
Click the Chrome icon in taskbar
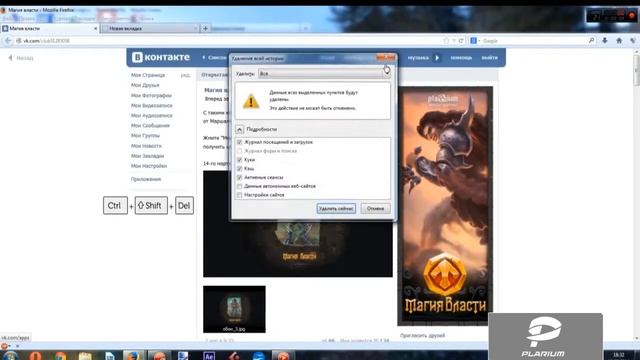[x=60, y=356]
